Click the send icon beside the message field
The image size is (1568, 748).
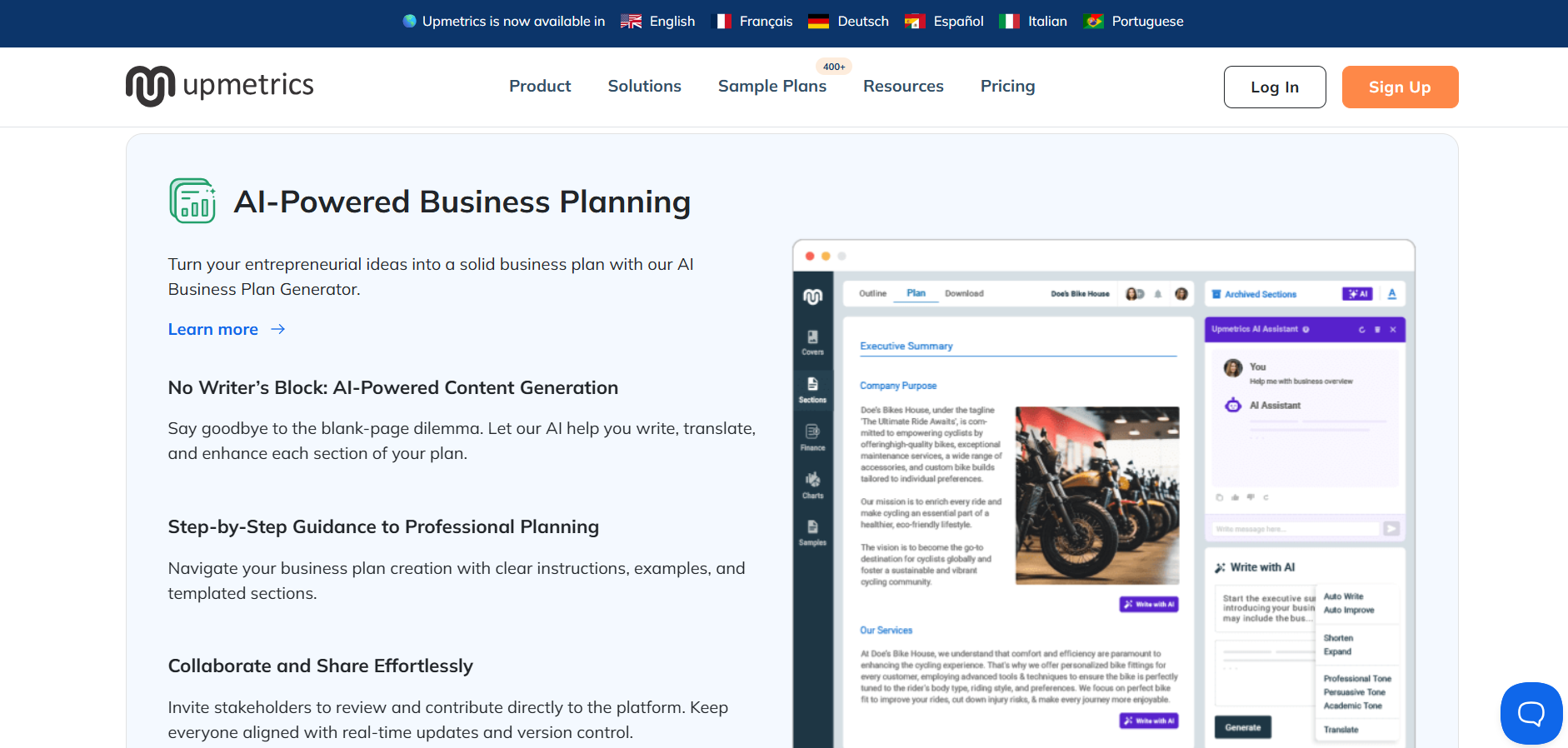(x=1391, y=529)
